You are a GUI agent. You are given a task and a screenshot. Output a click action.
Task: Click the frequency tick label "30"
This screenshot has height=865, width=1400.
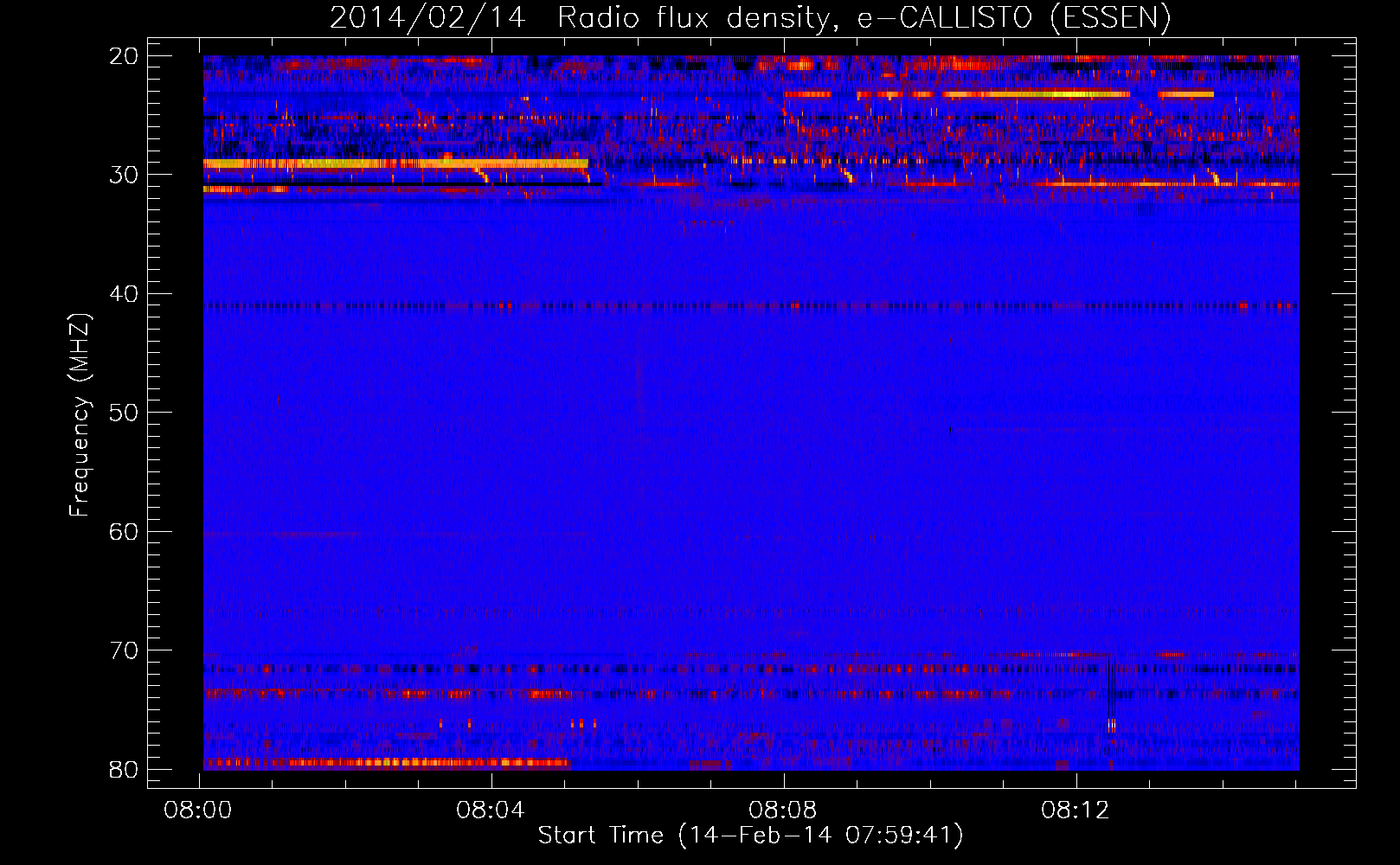pyautogui.click(x=125, y=175)
